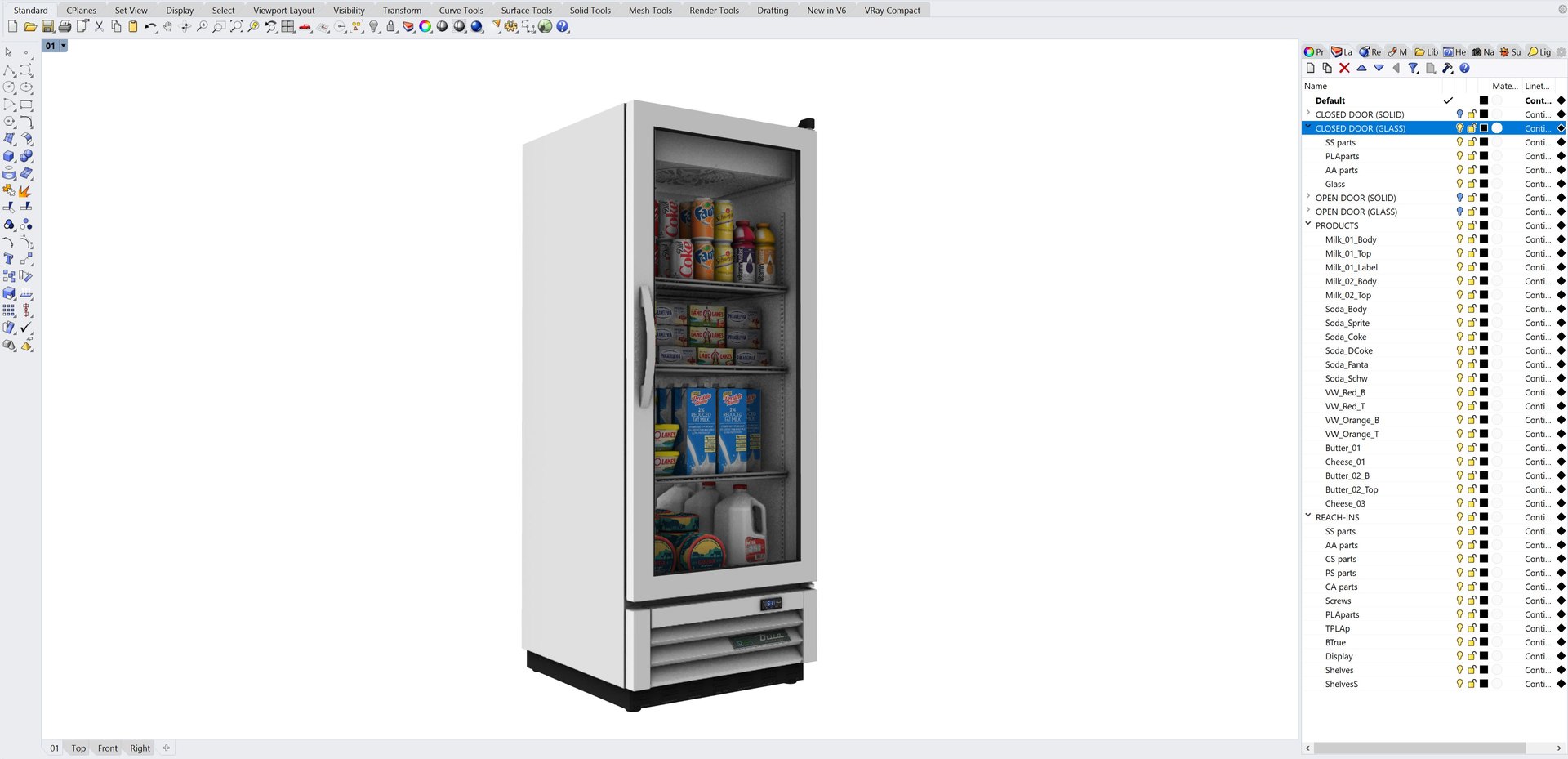Switch to the VRay Compact tab
The width and height of the screenshot is (1568, 759).
tap(893, 11)
